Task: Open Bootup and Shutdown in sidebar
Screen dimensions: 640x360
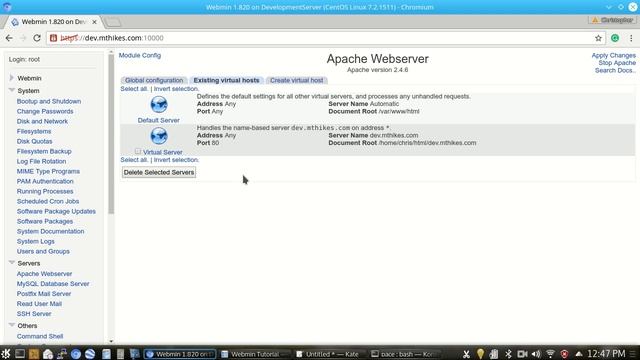Action: coord(49,101)
